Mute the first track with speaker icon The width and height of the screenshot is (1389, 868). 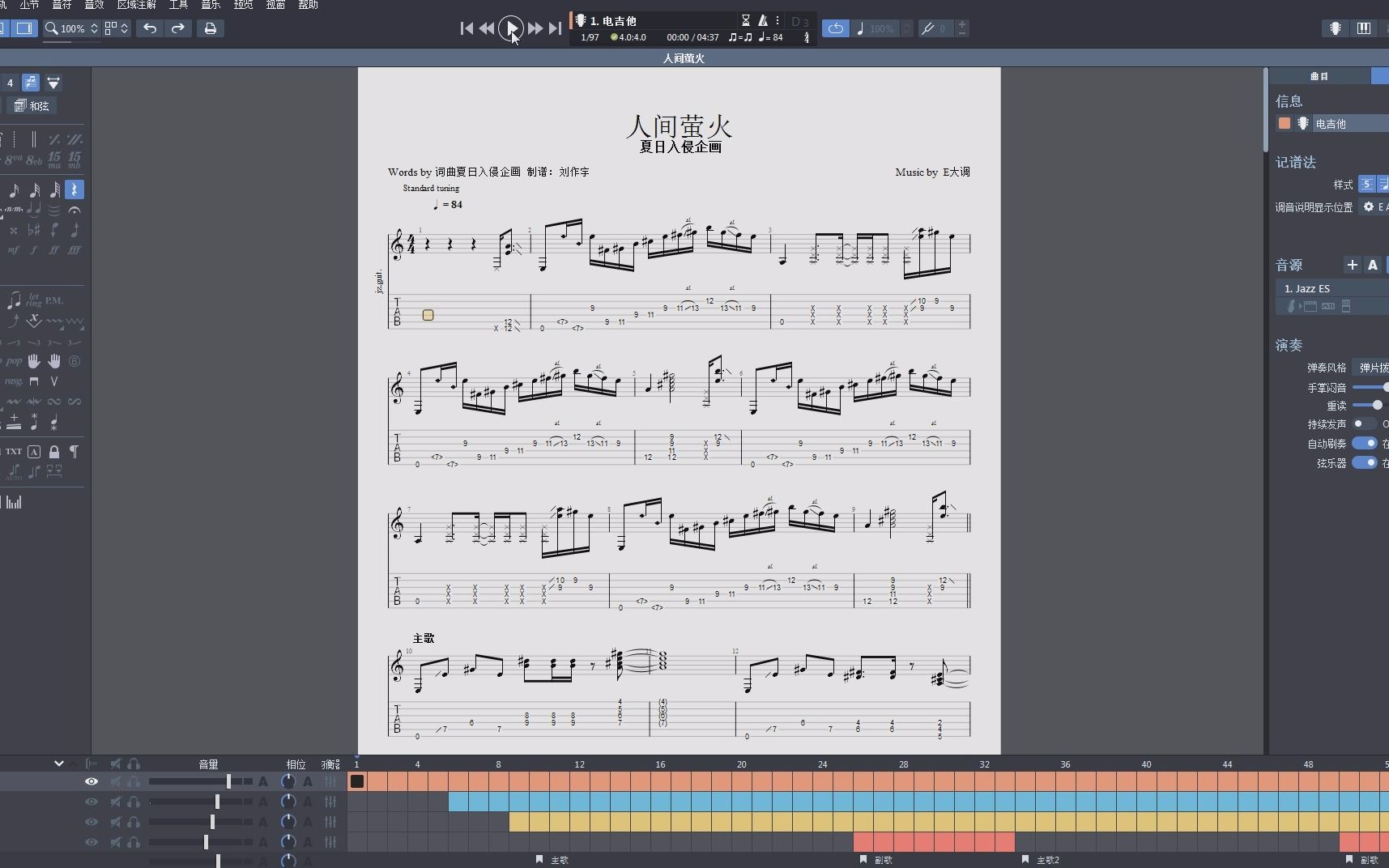[x=116, y=781]
